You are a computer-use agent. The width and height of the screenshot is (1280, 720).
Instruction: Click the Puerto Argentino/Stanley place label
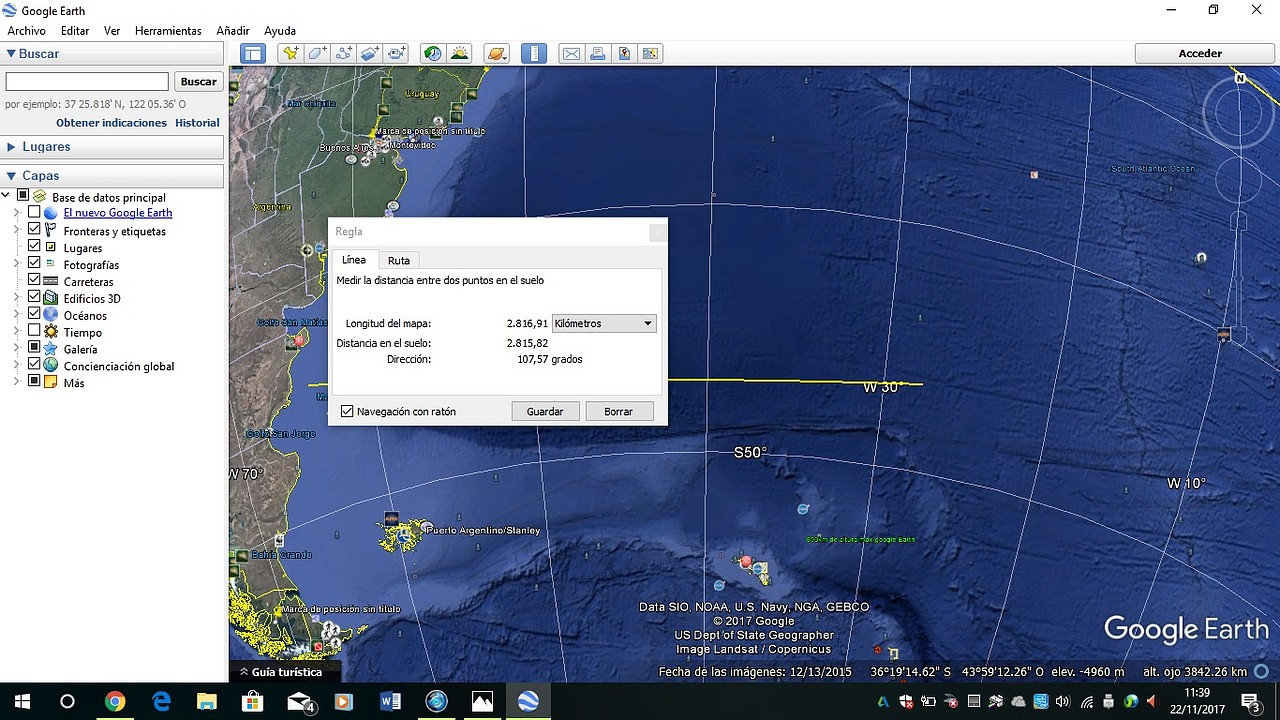pyautogui.click(x=483, y=530)
